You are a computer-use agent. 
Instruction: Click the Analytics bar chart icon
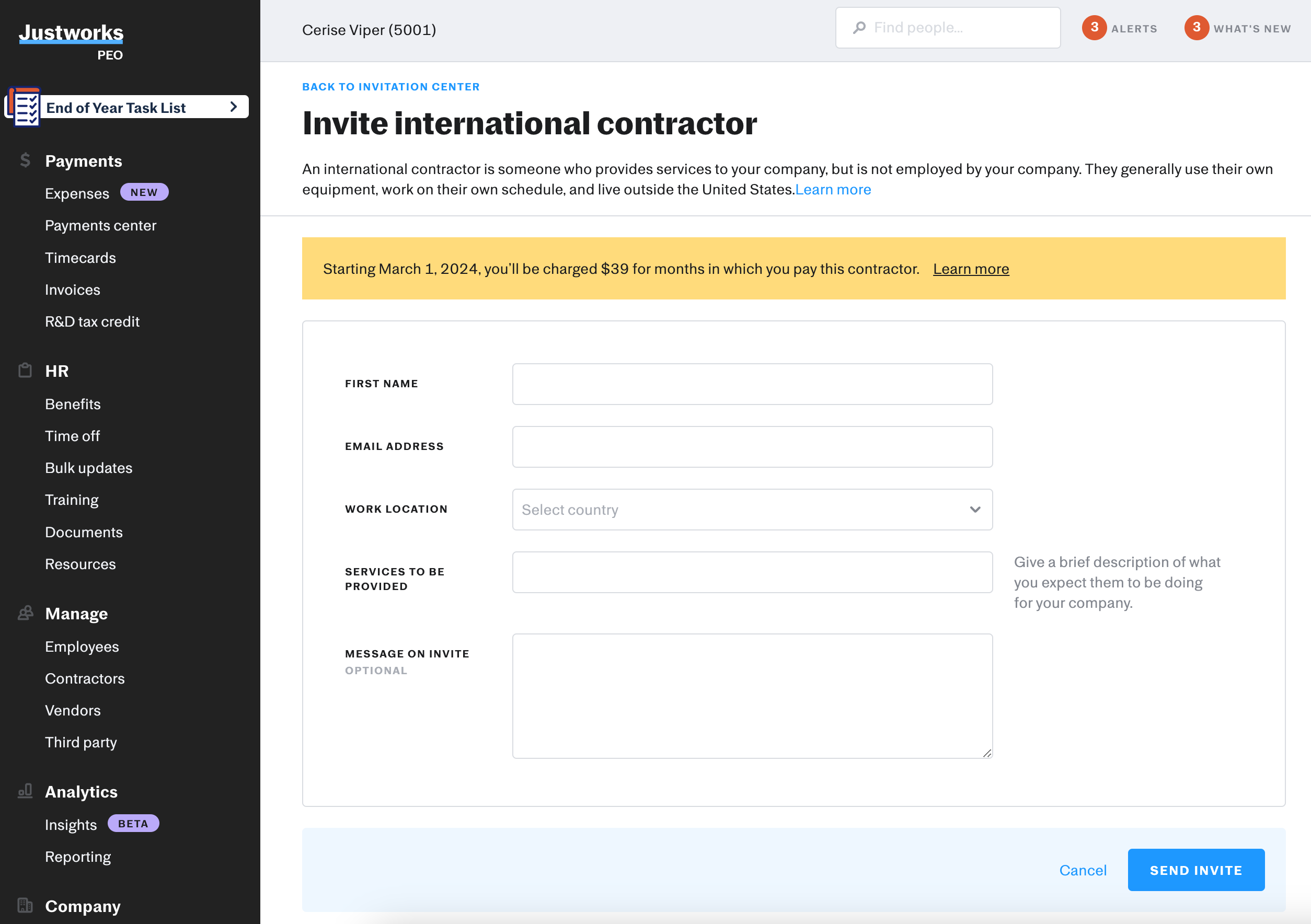(x=25, y=791)
